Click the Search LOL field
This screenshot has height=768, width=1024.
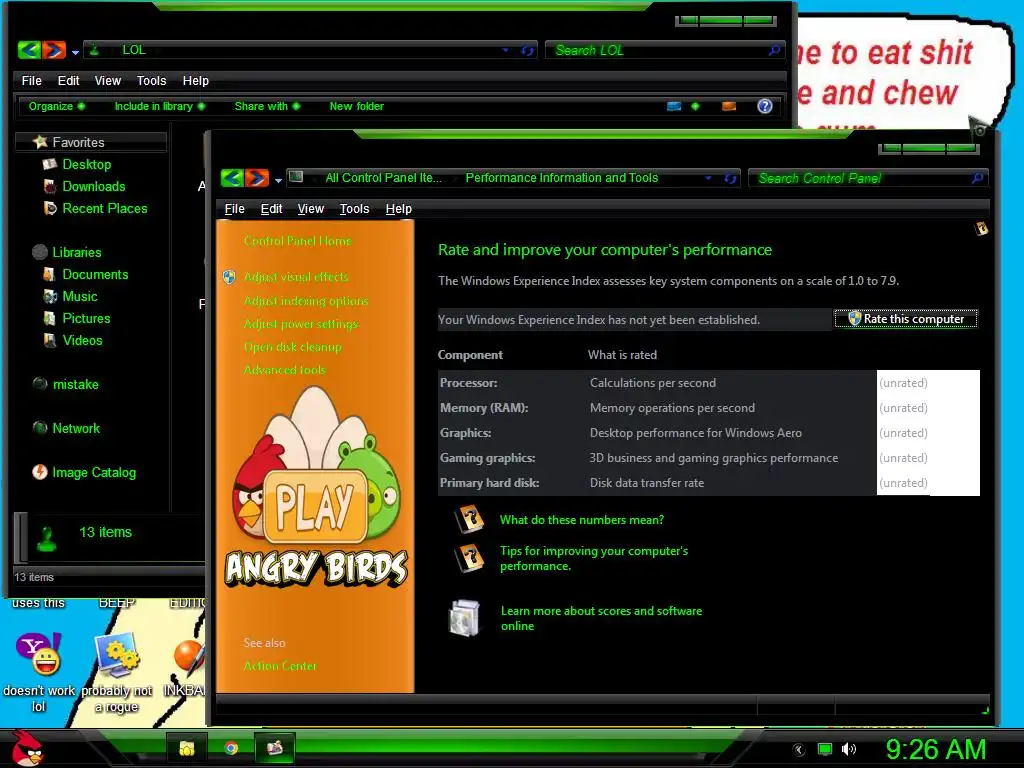pos(664,50)
